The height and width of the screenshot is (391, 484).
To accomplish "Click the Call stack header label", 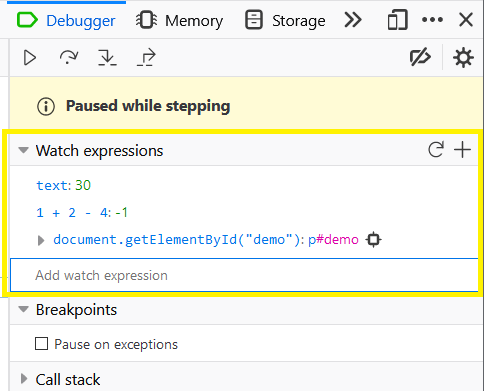I will click(x=68, y=380).
